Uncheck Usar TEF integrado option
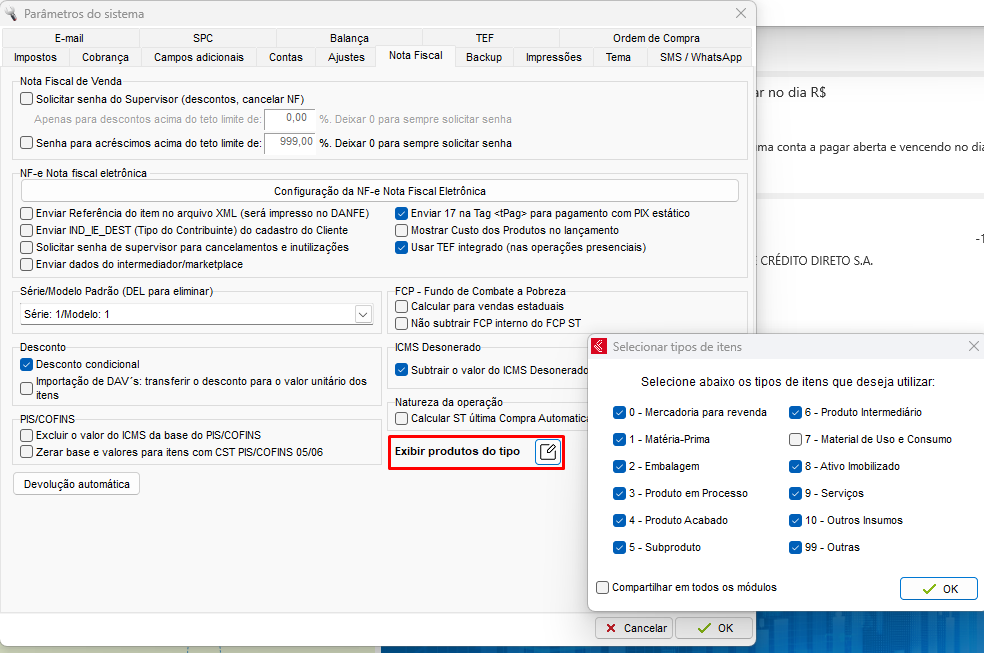This screenshot has width=984, height=653. coord(402,247)
